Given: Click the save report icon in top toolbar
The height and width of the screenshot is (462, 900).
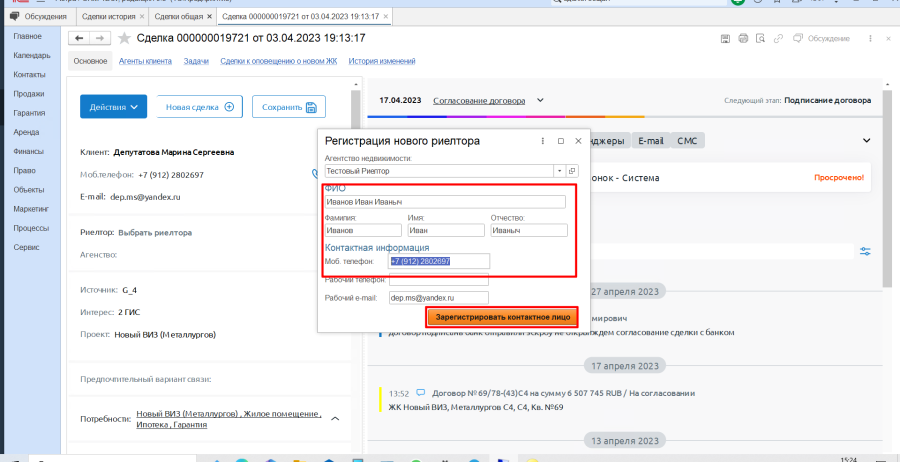Looking at the screenshot, I should (x=727, y=38).
